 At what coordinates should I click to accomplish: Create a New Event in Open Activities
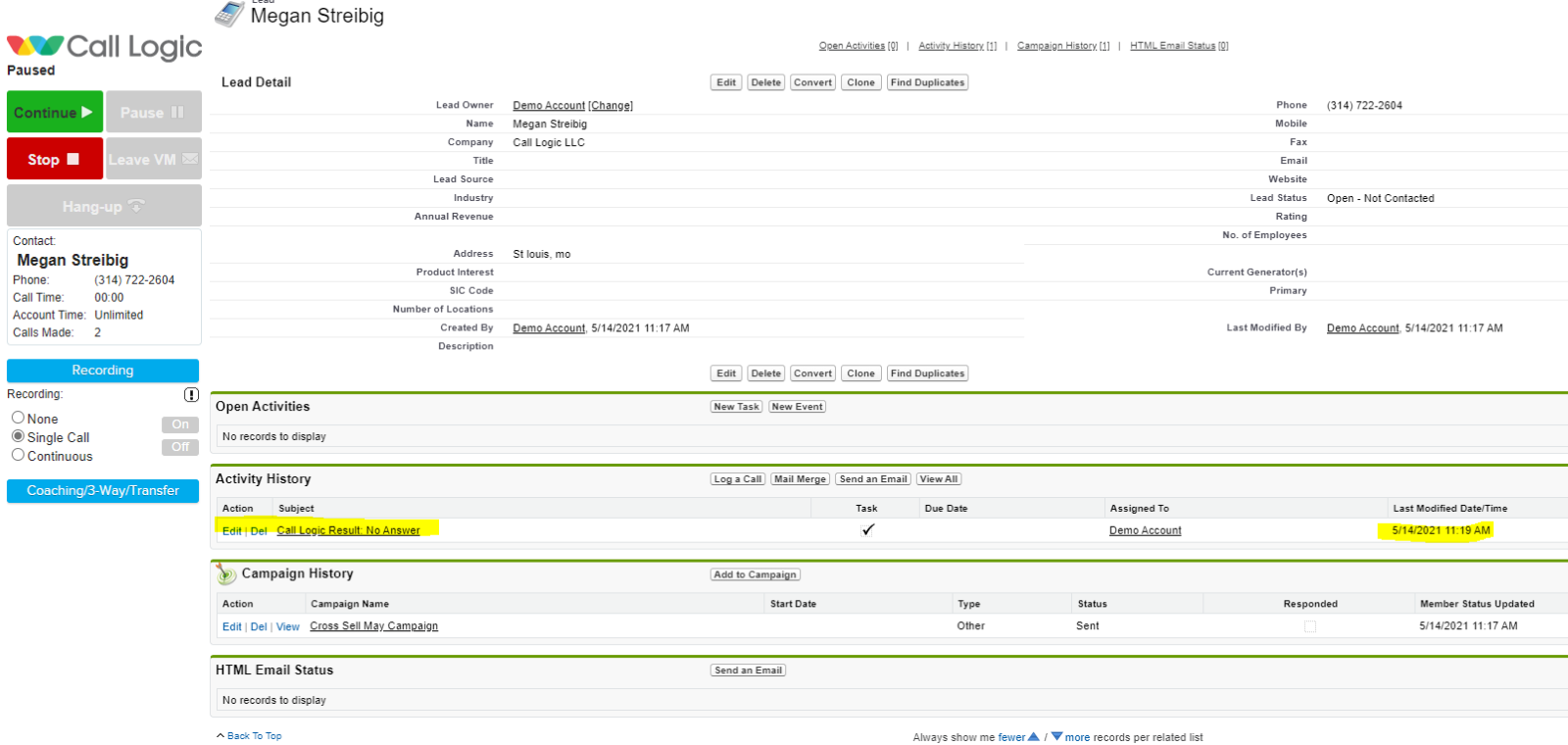798,407
